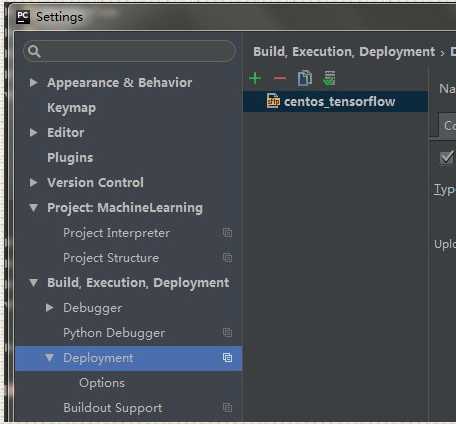The width and height of the screenshot is (456, 424).
Task: Open the Plugins settings page
Action: 70,158
